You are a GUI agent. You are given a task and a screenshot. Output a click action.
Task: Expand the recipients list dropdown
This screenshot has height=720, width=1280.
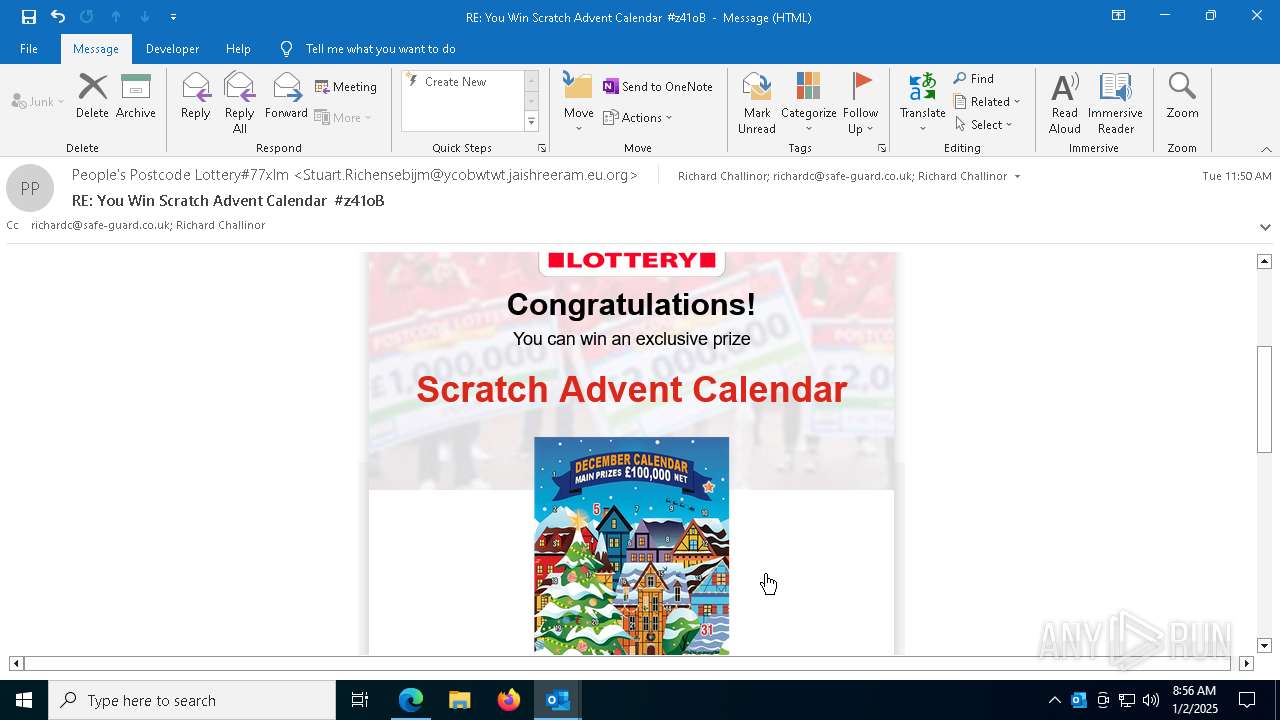[x=1018, y=177]
